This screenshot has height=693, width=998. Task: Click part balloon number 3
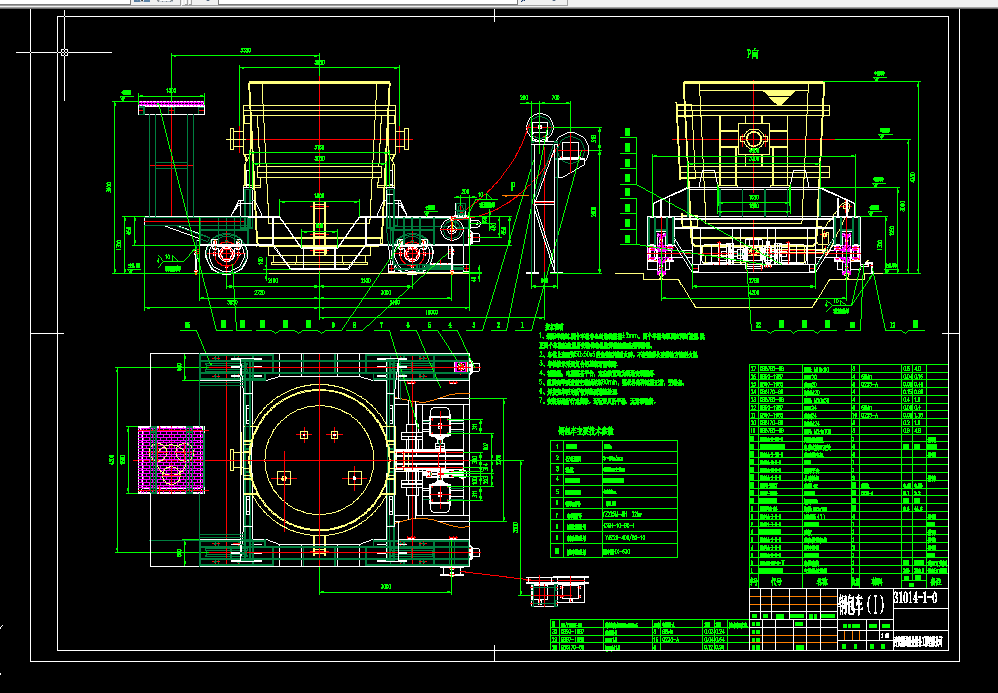(x=474, y=325)
